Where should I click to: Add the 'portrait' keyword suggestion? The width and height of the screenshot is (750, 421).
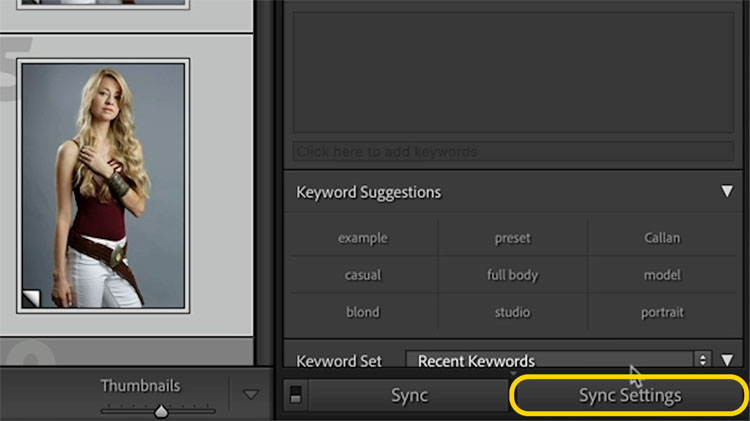(x=662, y=312)
